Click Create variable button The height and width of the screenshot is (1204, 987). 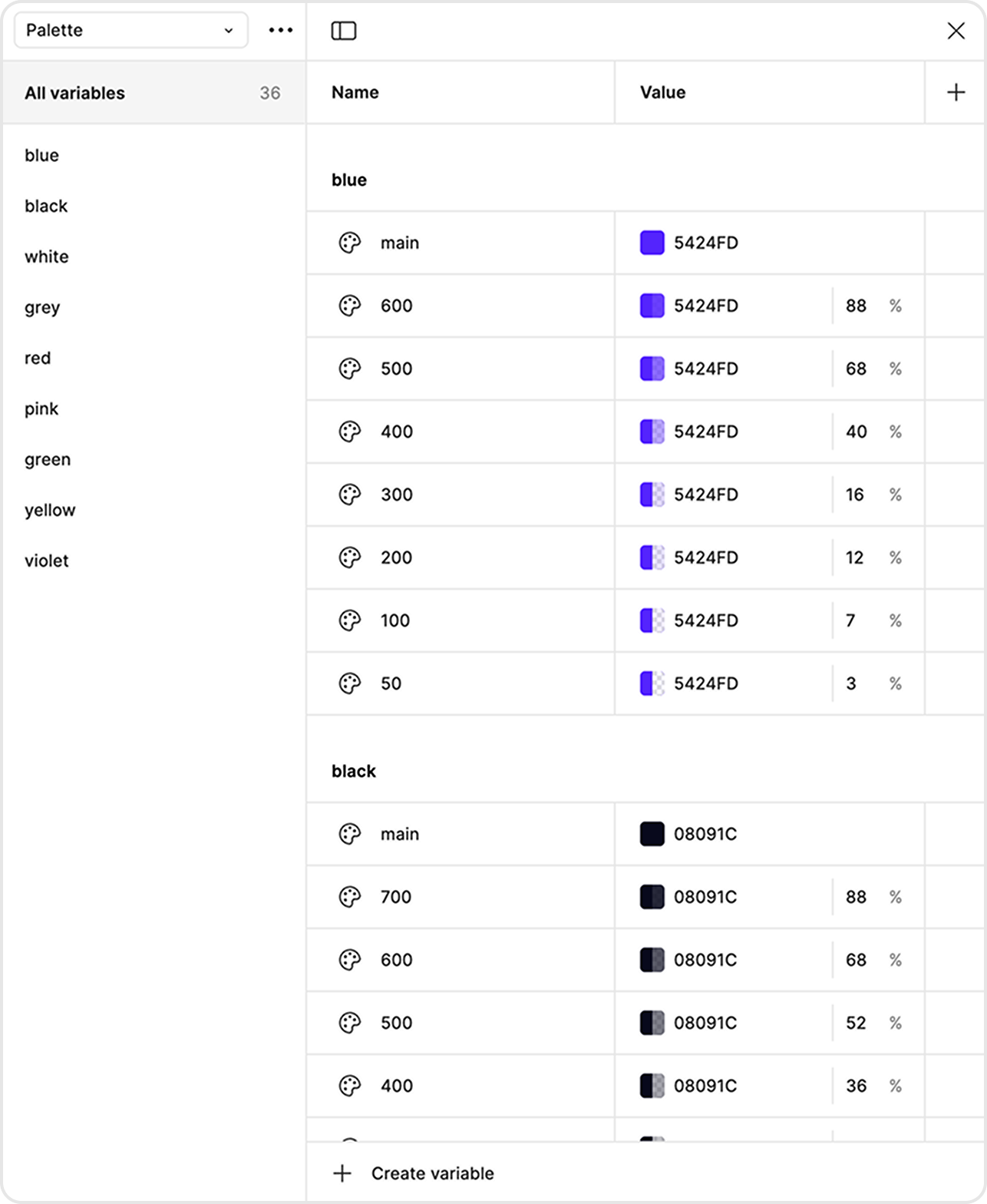414,1173
